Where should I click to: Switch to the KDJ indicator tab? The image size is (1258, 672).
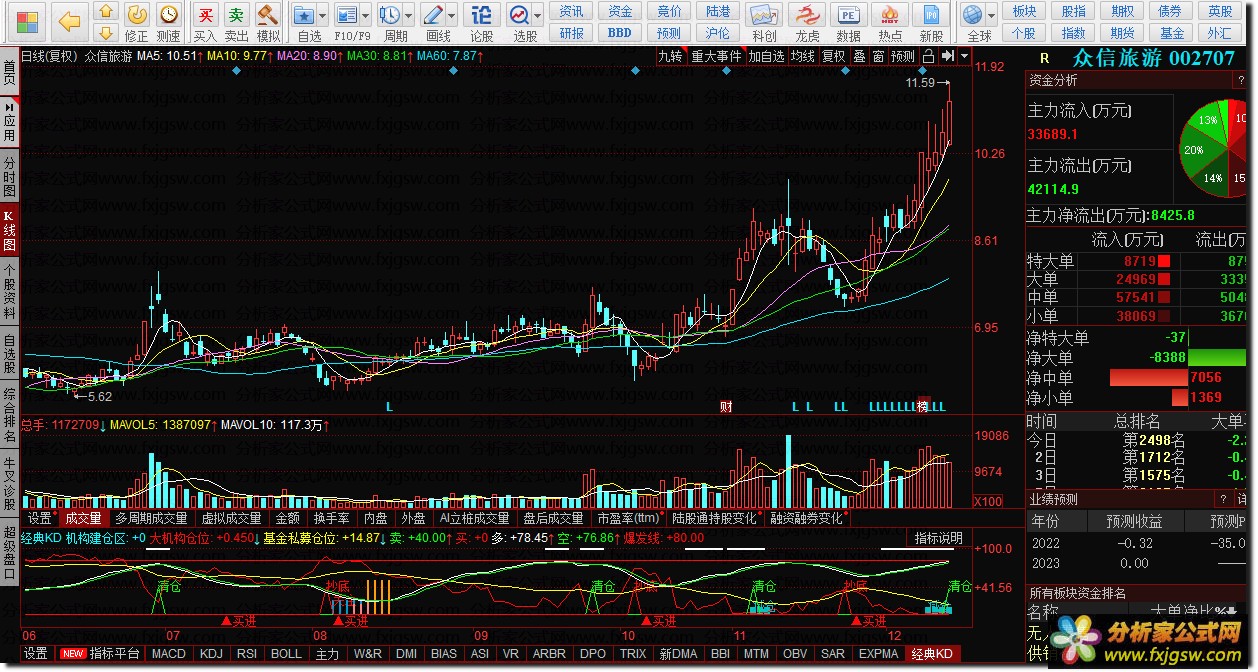pos(211,654)
